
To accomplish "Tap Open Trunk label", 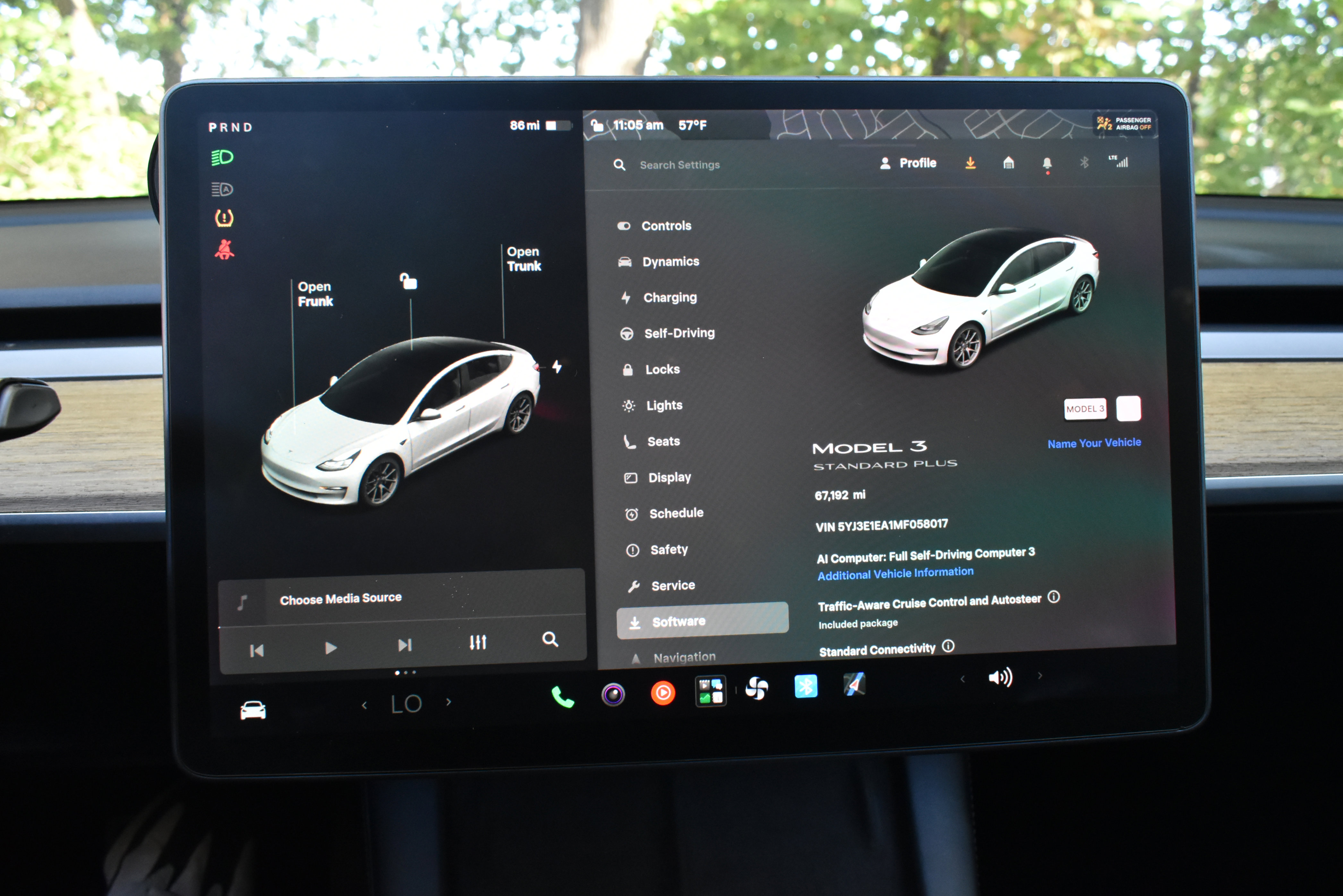I will 524,259.
